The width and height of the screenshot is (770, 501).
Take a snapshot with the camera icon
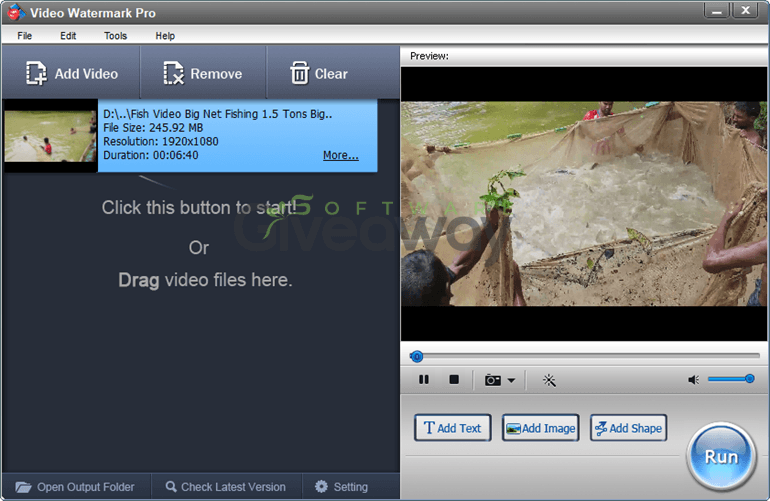tap(493, 380)
